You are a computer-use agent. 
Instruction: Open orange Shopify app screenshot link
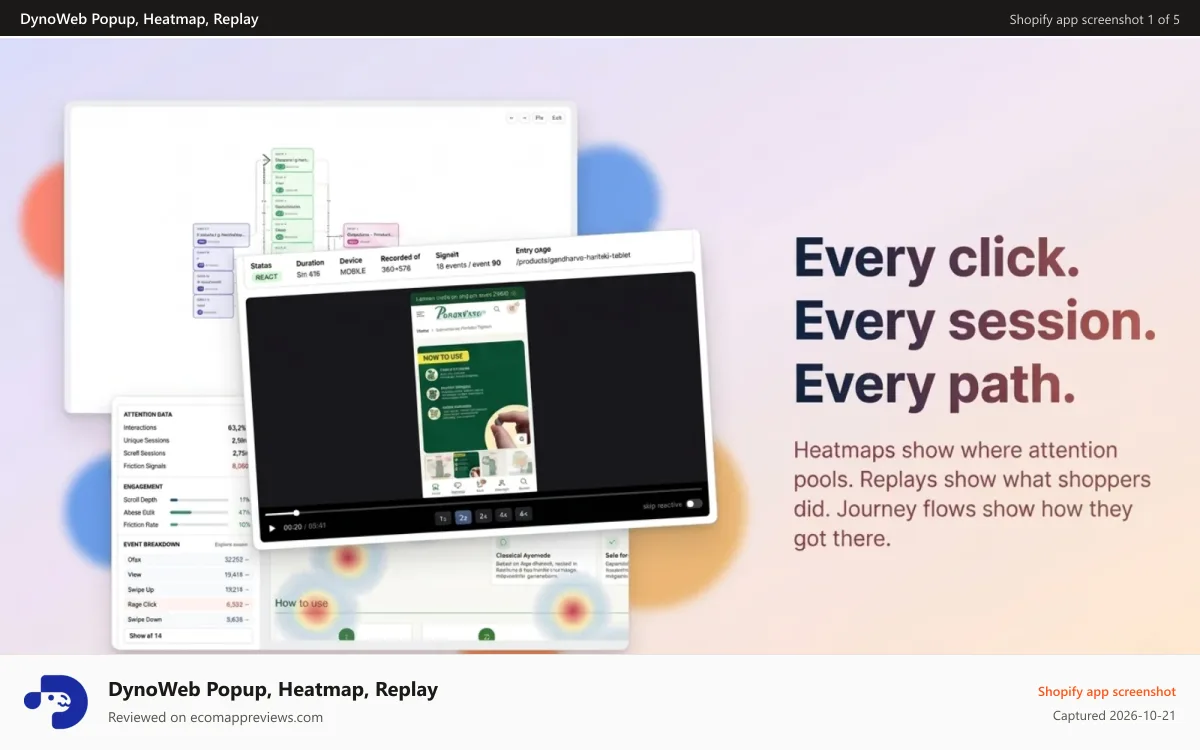coord(1106,691)
